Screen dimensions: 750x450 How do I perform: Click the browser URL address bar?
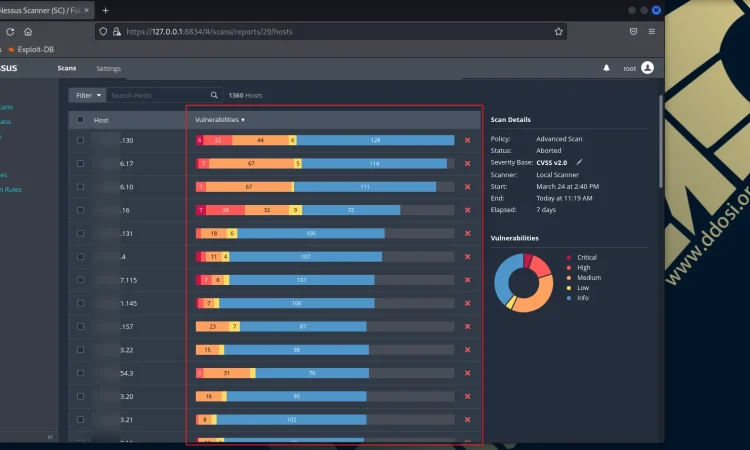click(330, 32)
